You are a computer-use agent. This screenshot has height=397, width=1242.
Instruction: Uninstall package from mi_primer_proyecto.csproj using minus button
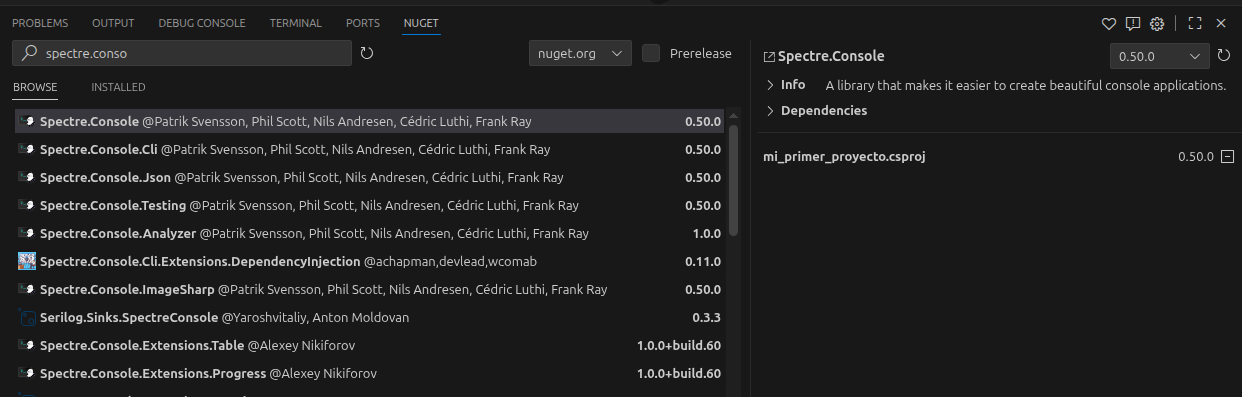1228,157
